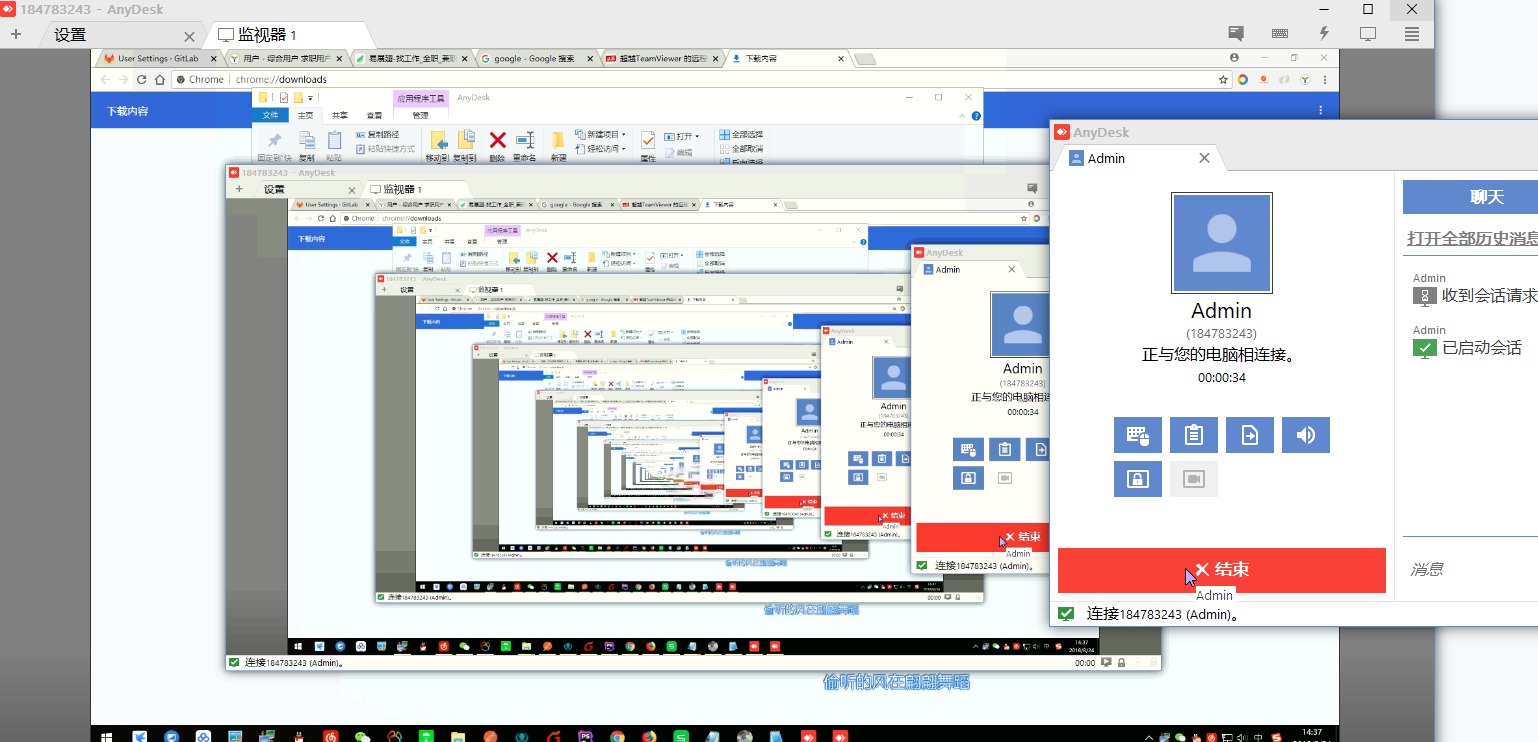The image size is (1538, 742).
Task: Close the 下载内容 Chrome tab
Action: [840, 59]
